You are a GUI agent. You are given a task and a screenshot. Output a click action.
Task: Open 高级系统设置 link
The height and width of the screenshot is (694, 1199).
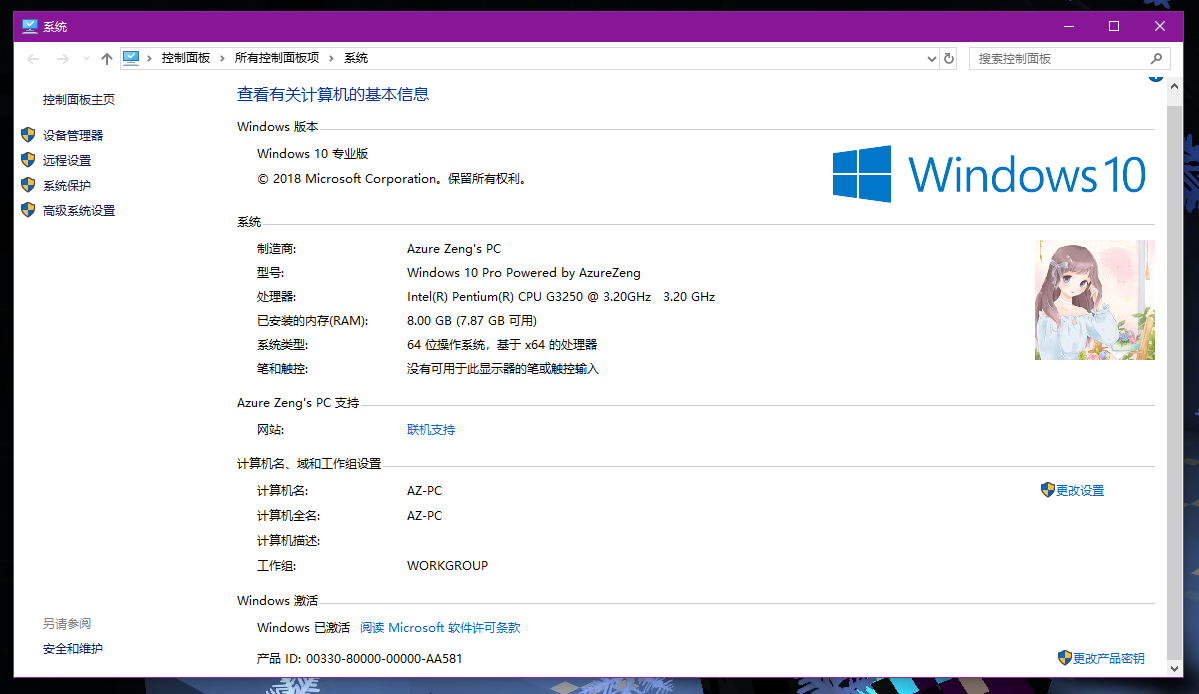[x=79, y=211]
